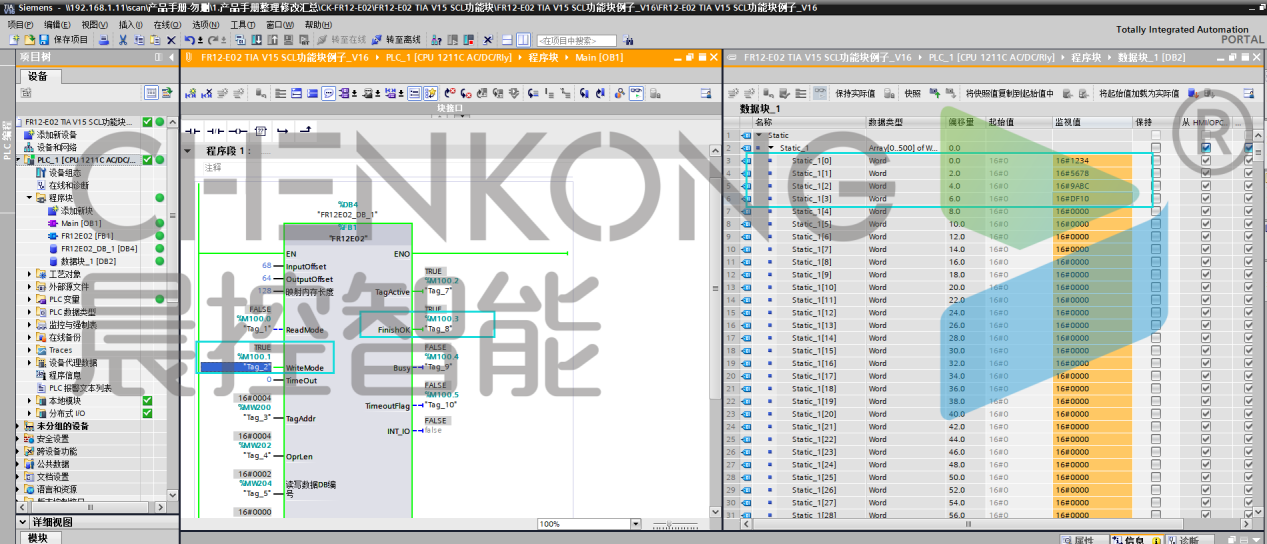Collapse the 程序块 folder in project tree

29,198
